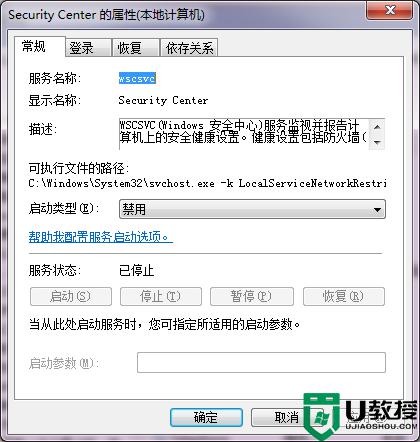Click the 暂停(P) button
420x442 pixels.
click(252, 296)
